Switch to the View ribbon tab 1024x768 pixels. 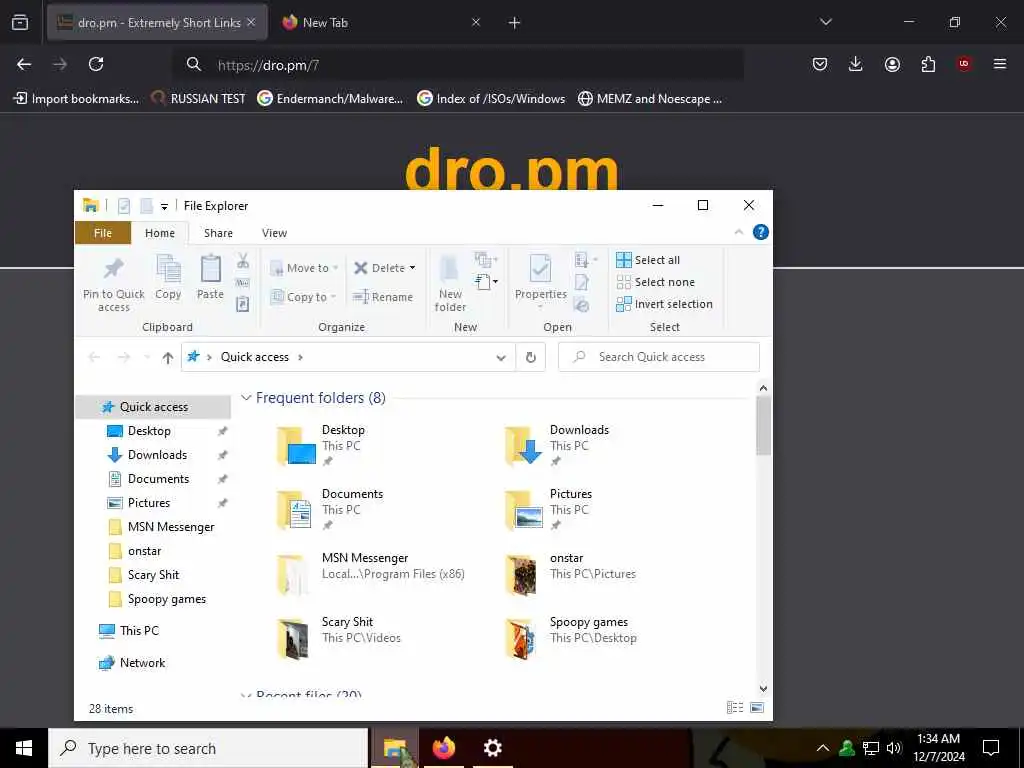click(x=274, y=233)
